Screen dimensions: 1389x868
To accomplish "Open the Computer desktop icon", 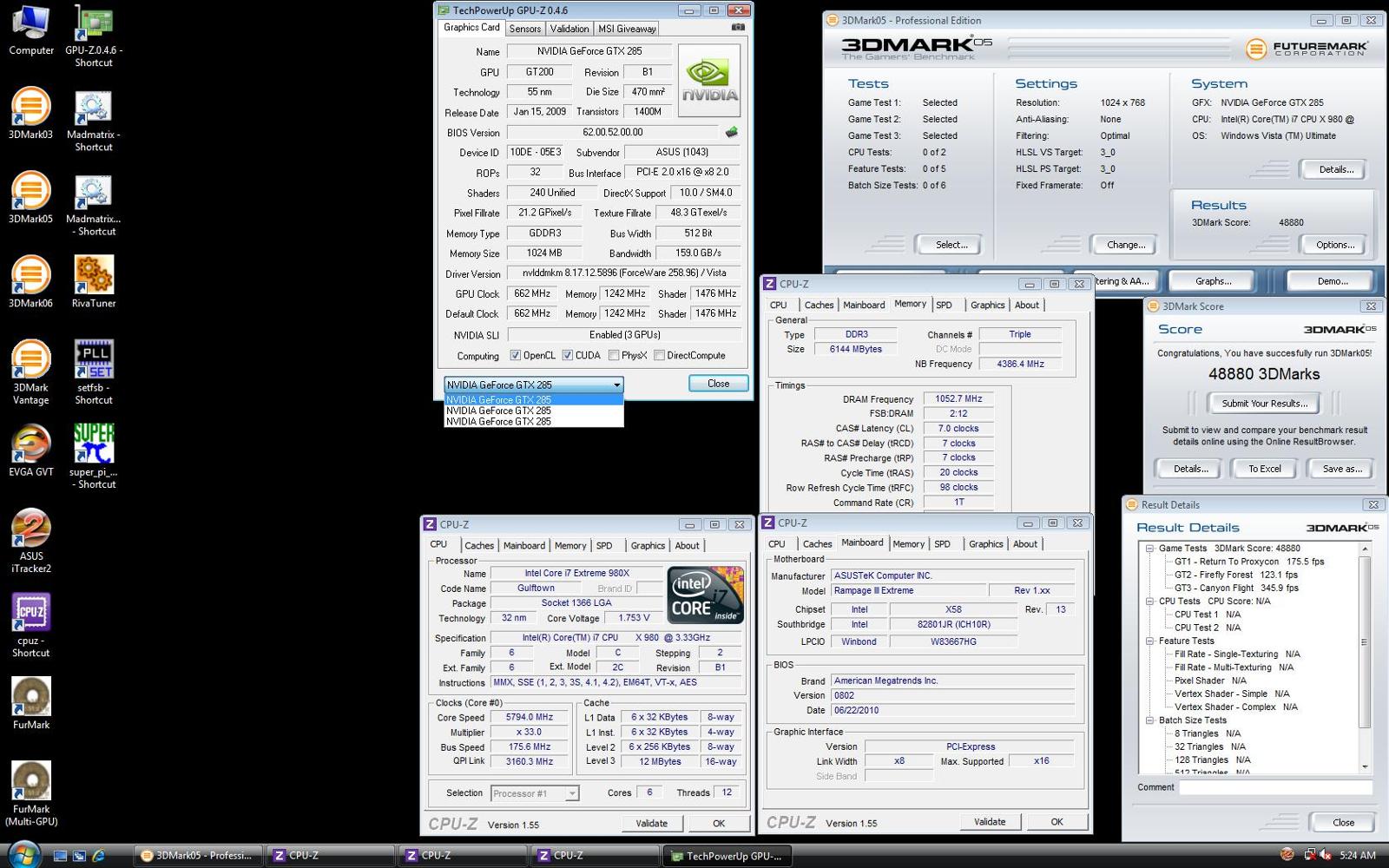I will 31,30.
